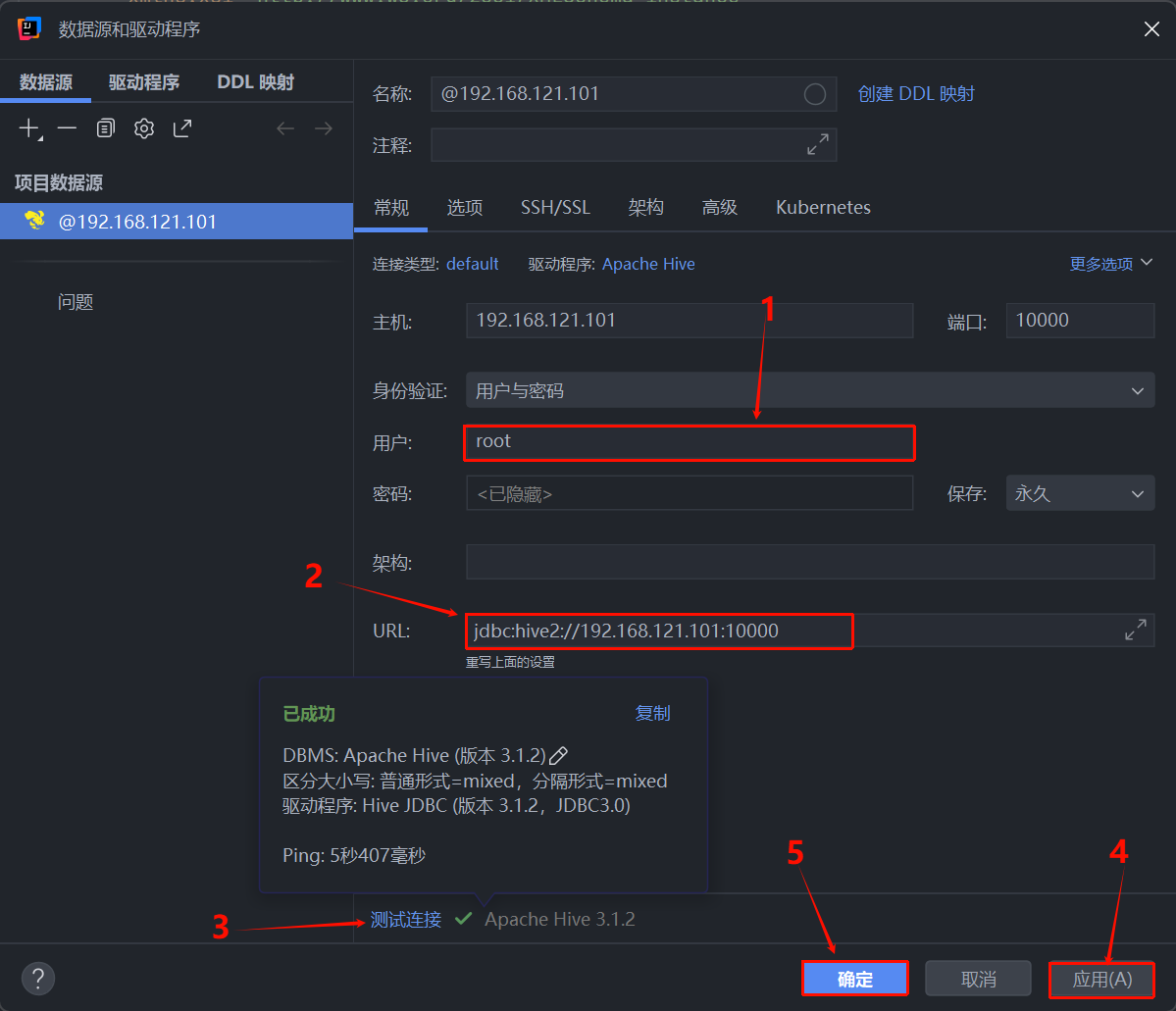Click the Ping: 5秒407毫秒 text
The width and height of the screenshot is (1176, 1011).
click(354, 856)
